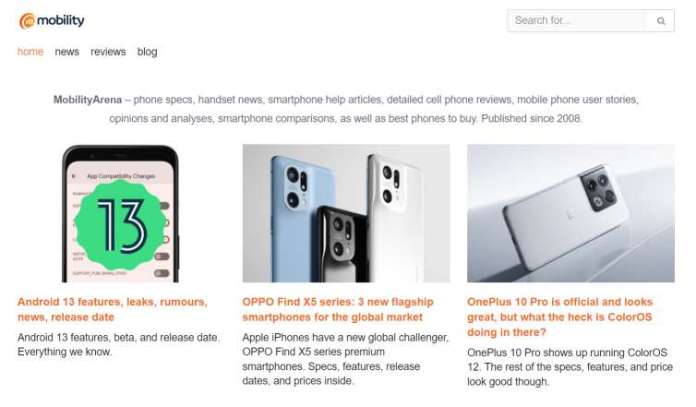Open the OPPO Find X5 phones image
This screenshot has width=696, height=407.
point(346,213)
